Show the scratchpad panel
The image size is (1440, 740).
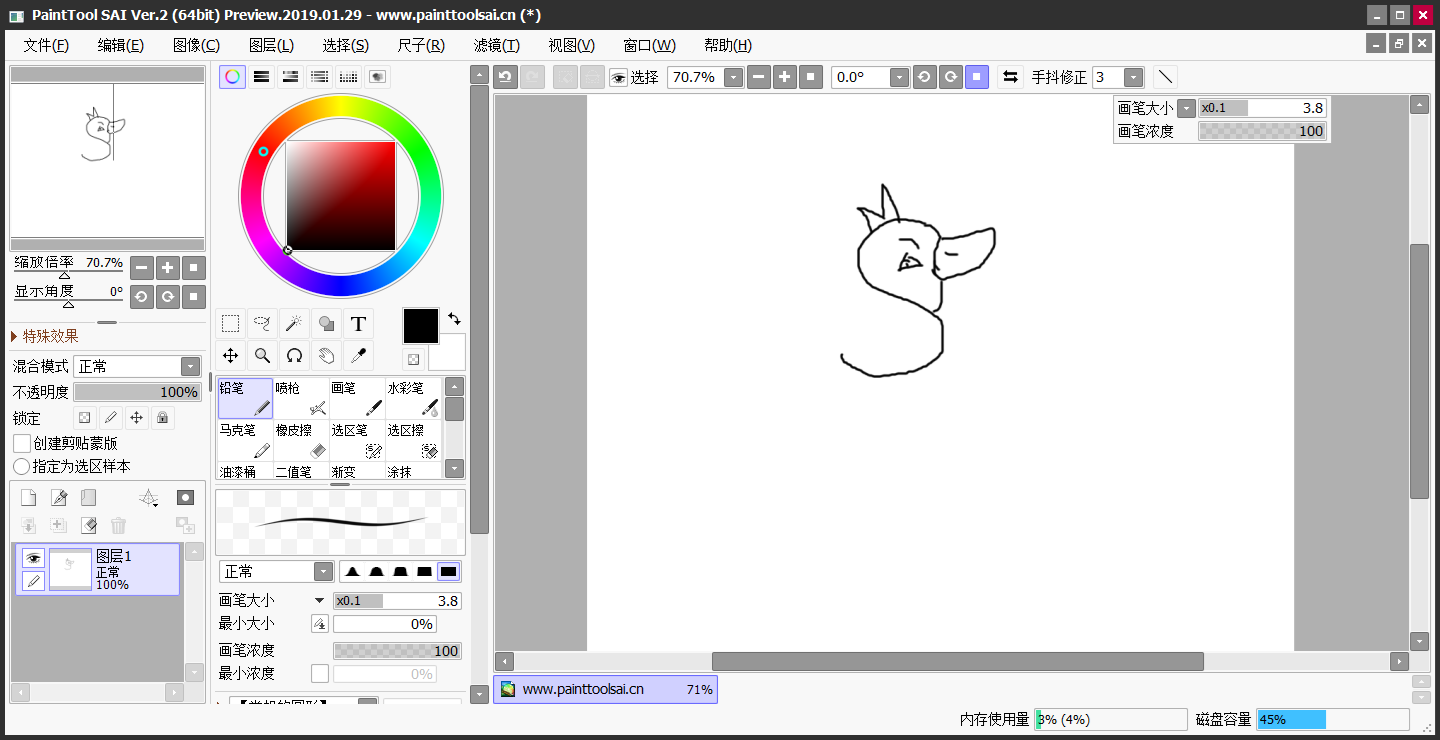pyautogui.click(x=378, y=77)
